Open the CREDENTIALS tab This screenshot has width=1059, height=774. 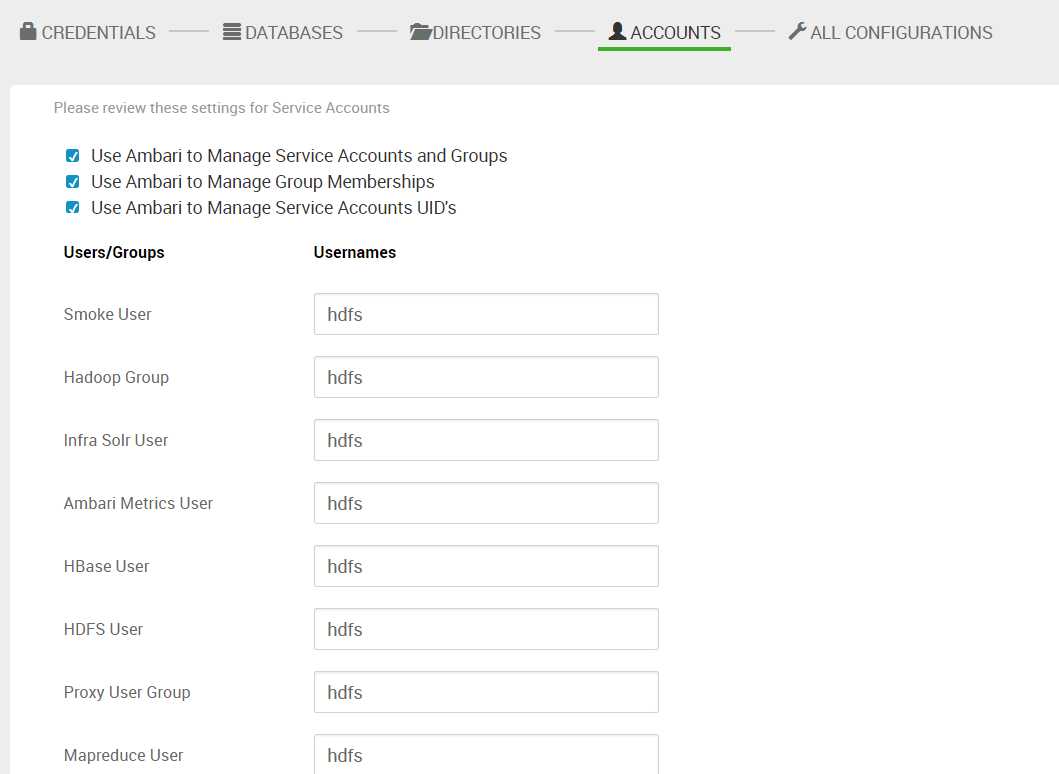(x=88, y=32)
